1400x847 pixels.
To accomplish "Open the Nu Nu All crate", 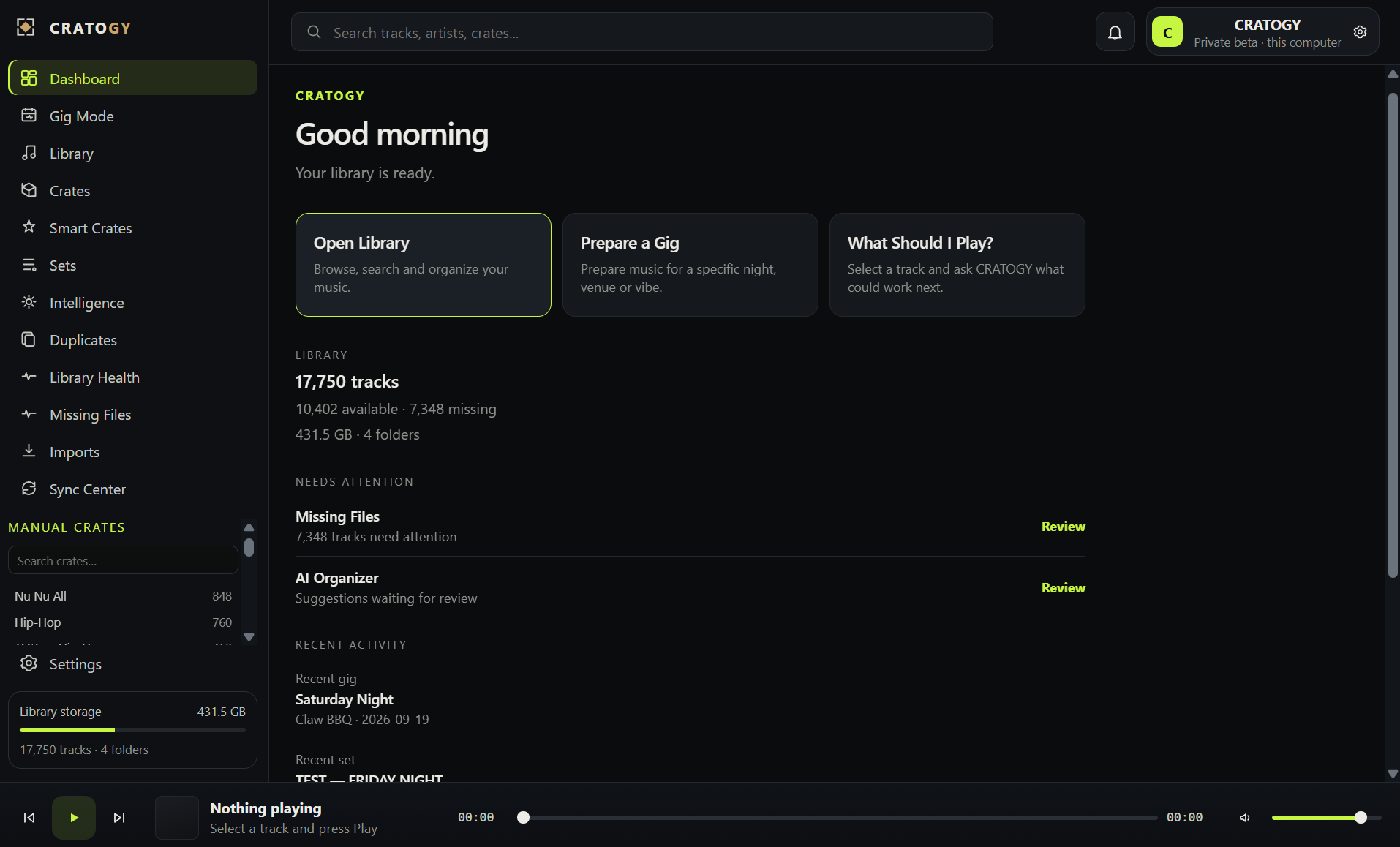I will click(123, 596).
